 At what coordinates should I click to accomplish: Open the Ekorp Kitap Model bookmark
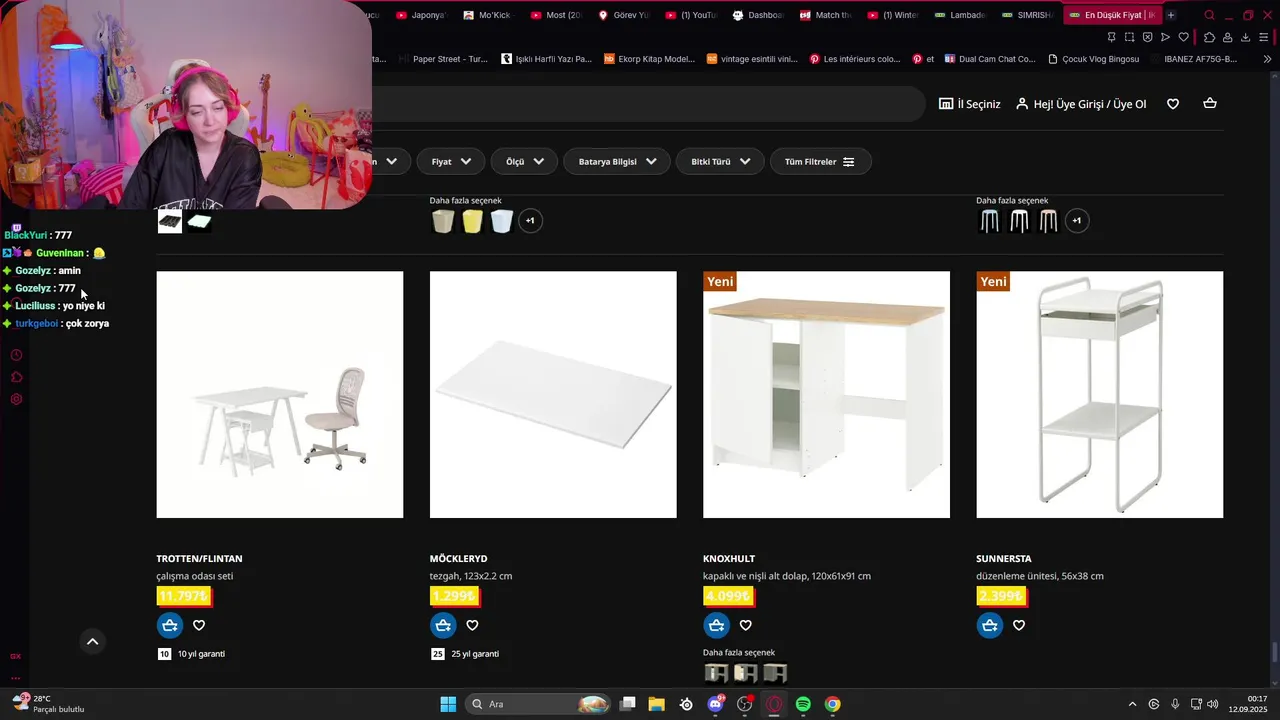[650, 59]
